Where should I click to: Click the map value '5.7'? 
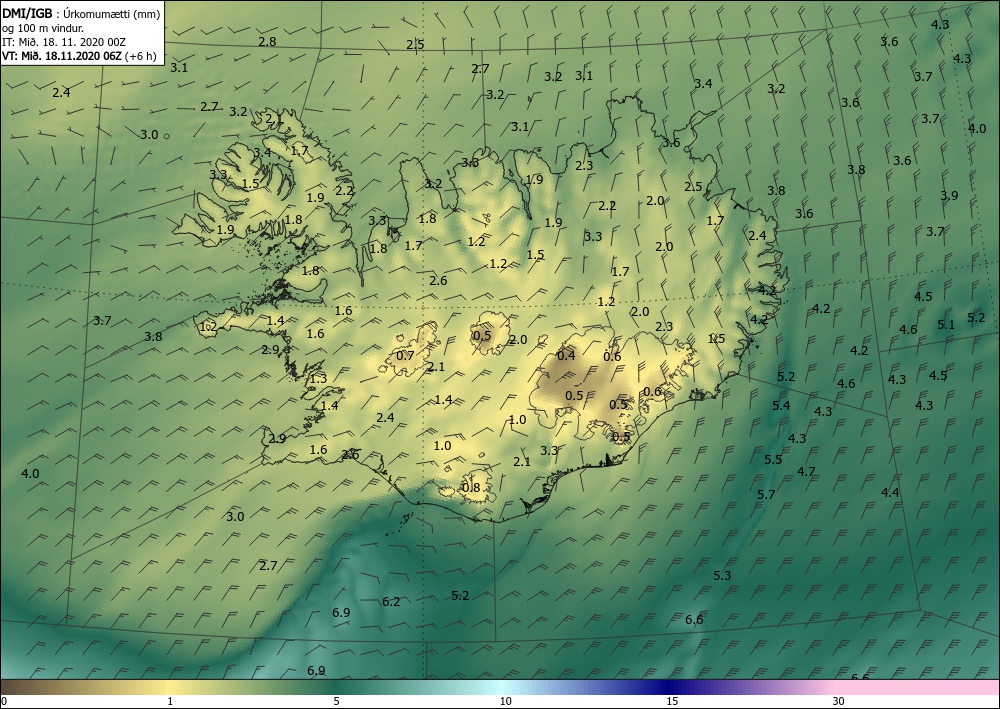766,494
